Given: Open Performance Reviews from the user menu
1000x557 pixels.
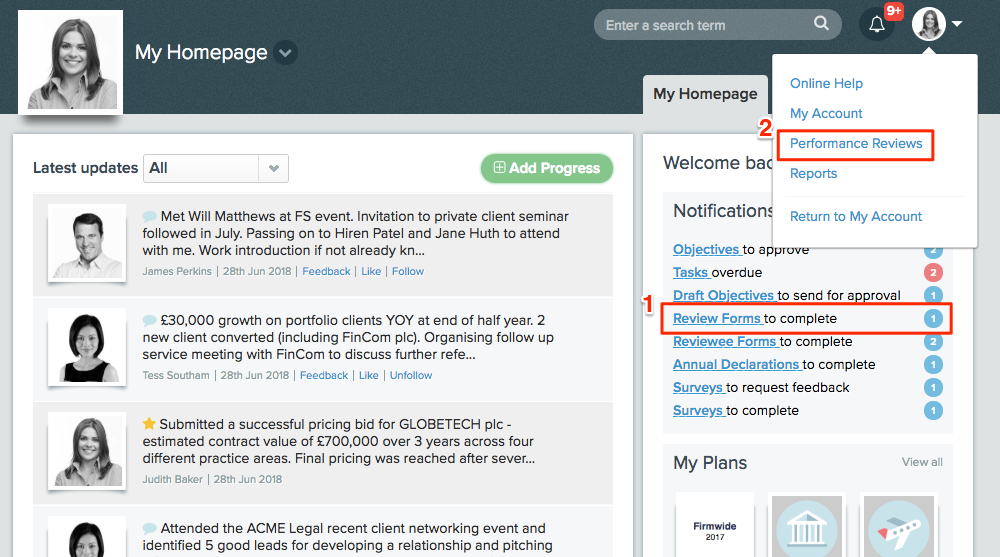Looking at the screenshot, I should pos(856,144).
